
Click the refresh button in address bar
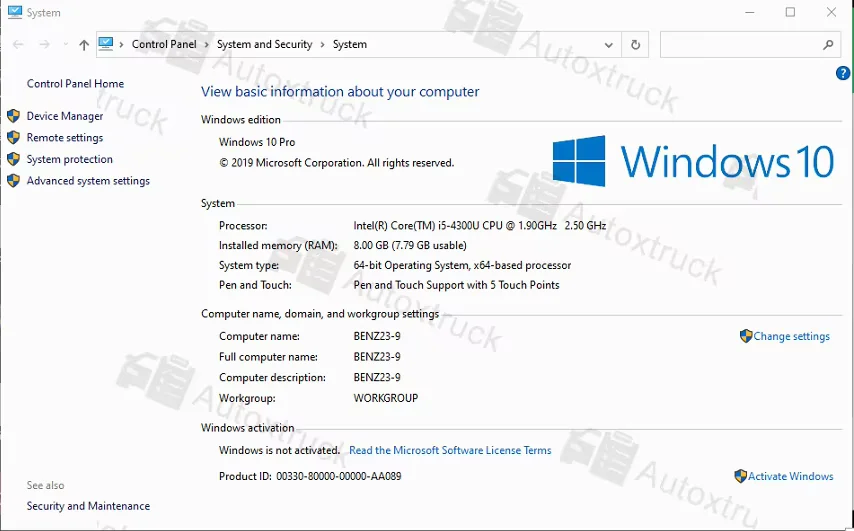pos(635,45)
